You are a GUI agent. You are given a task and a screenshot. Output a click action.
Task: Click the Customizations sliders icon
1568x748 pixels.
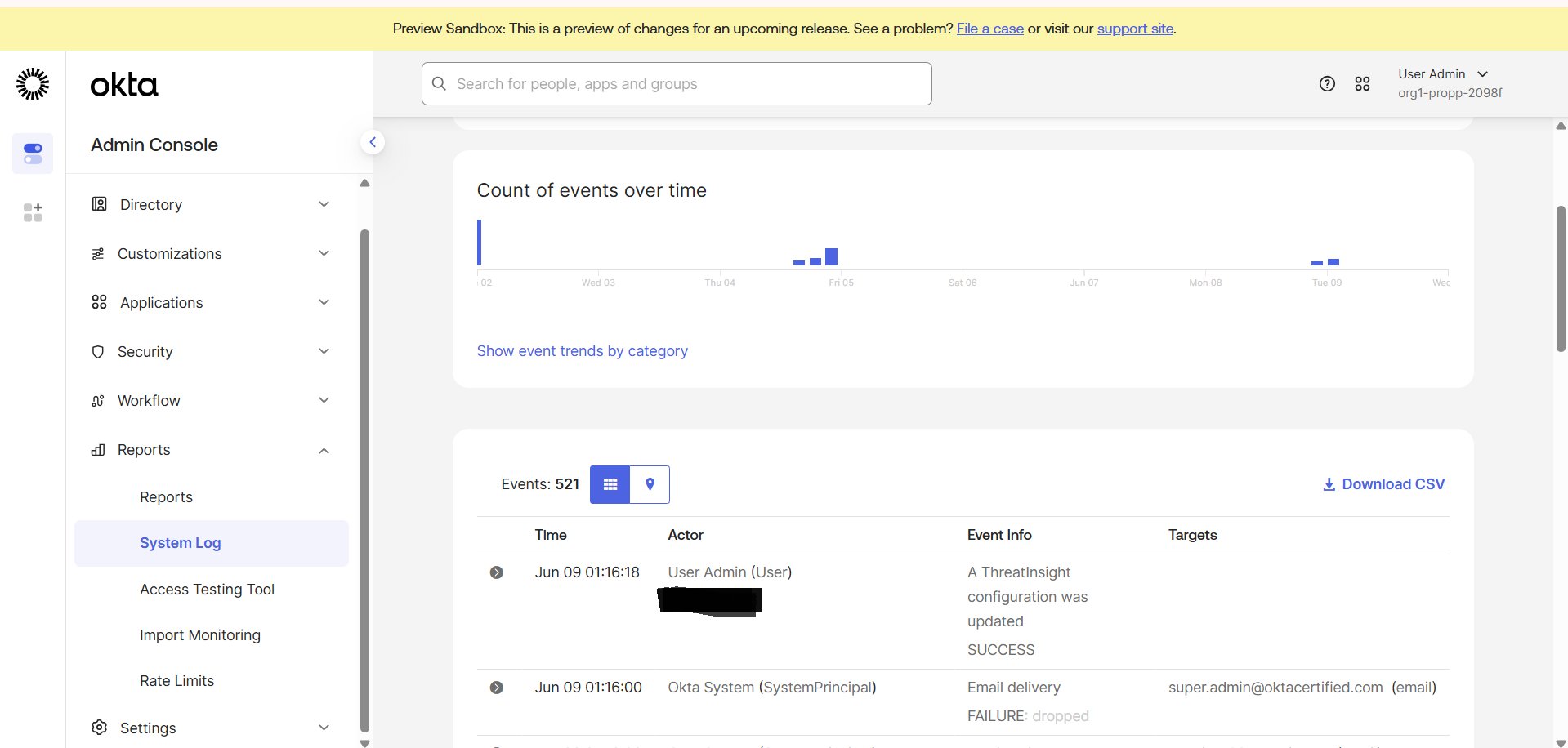tap(98, 254)
